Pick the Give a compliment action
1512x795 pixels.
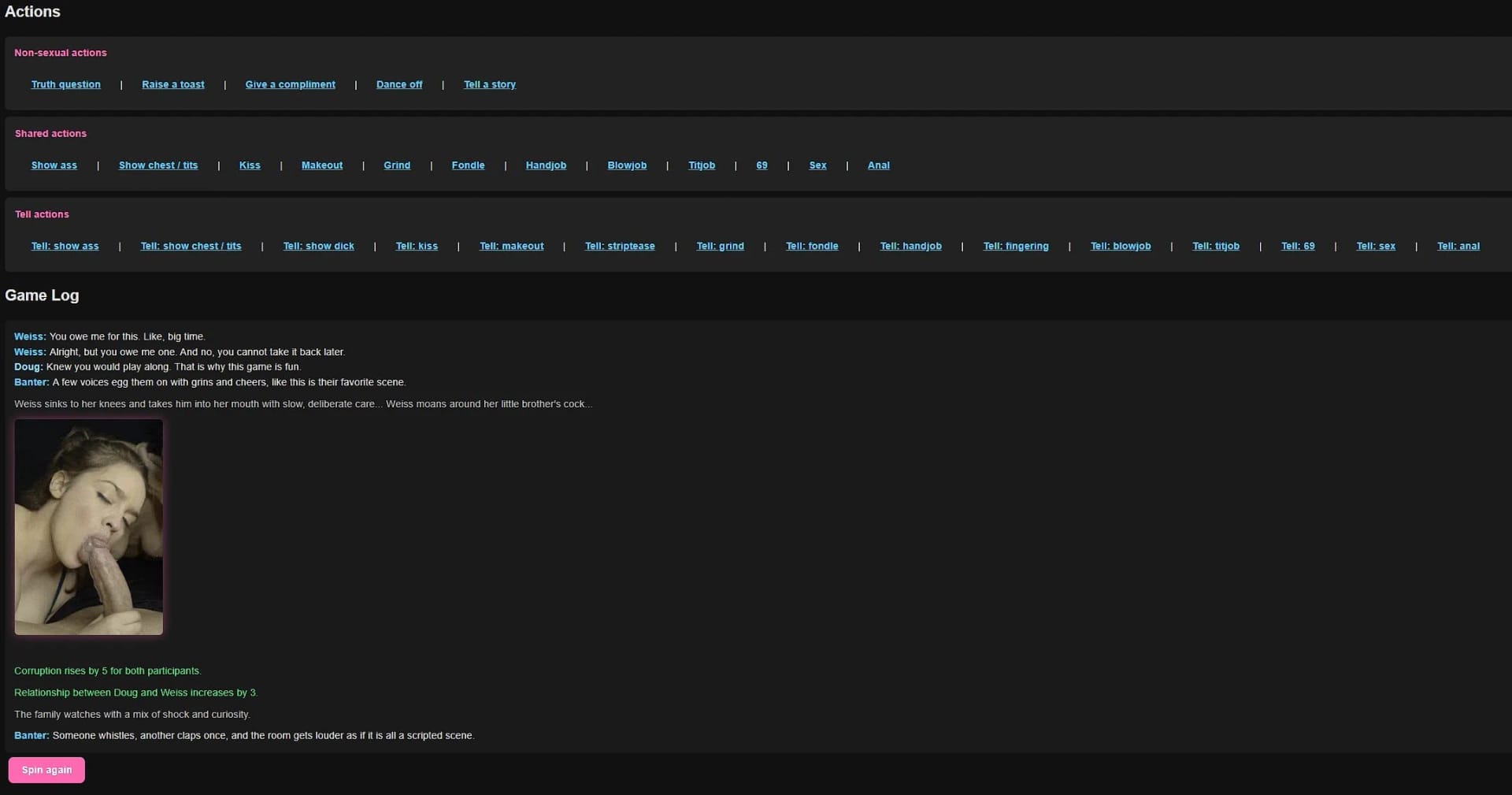[x=291, y=84]
